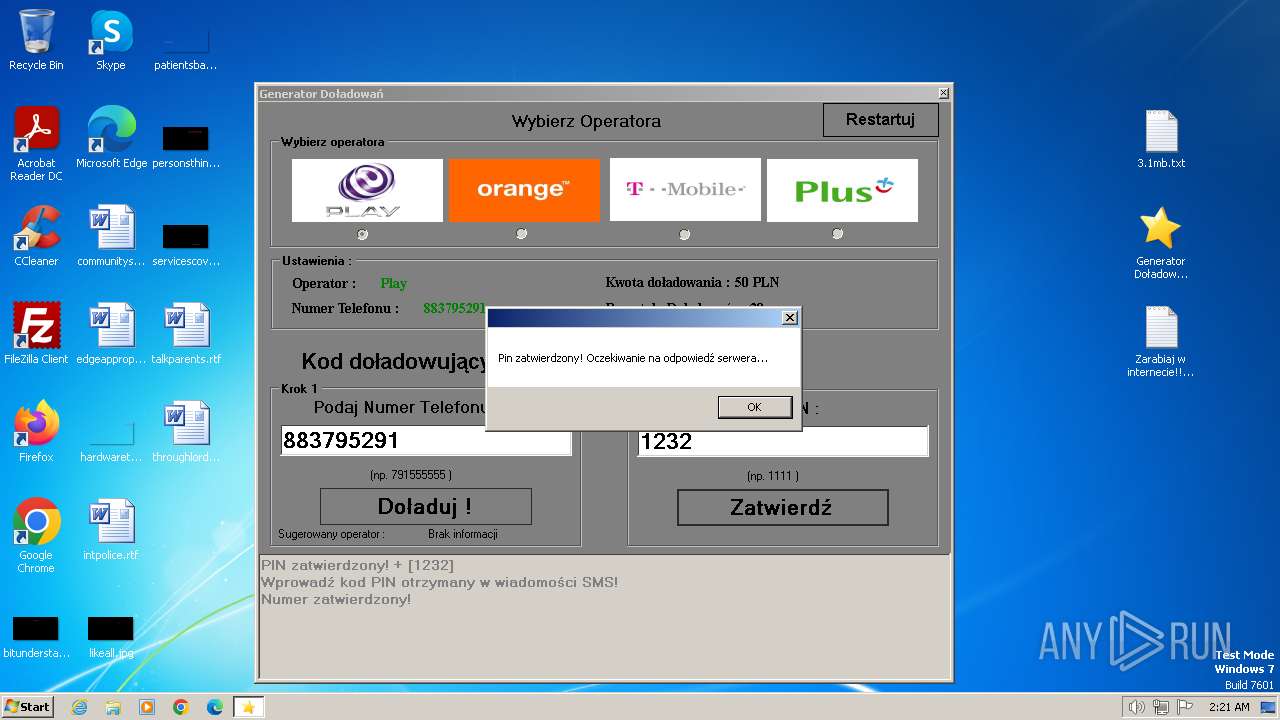Screen dimensions: 1280x720
Task: Select the intpolice.rtf document icon
Action: pyautogui.click(x=111, y=530)
